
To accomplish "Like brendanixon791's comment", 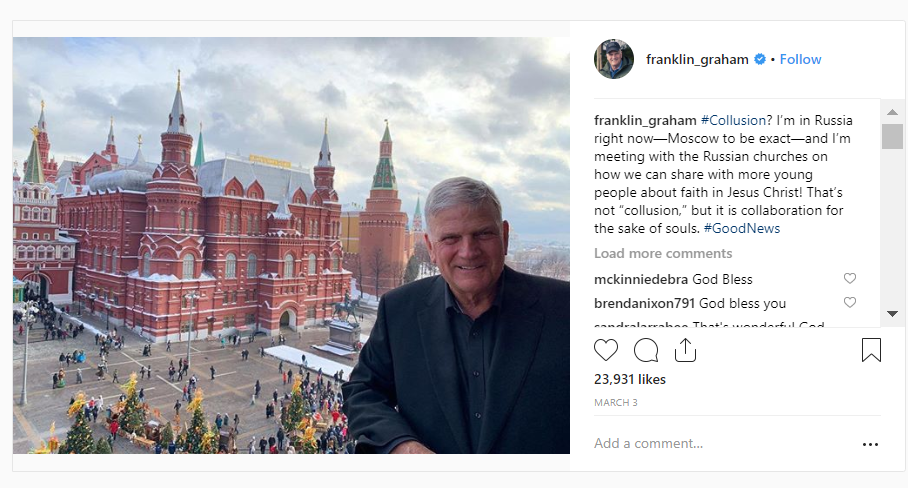I will click(850, 303).
